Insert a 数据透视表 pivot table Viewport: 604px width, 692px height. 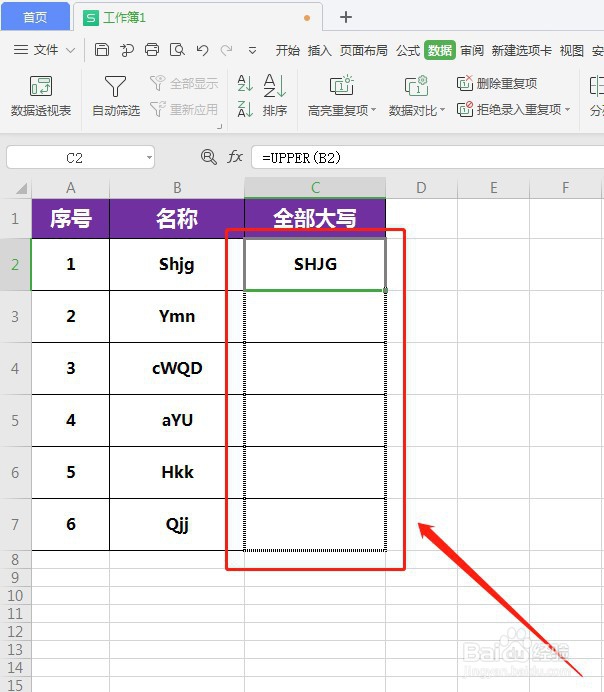click(41, 96)
